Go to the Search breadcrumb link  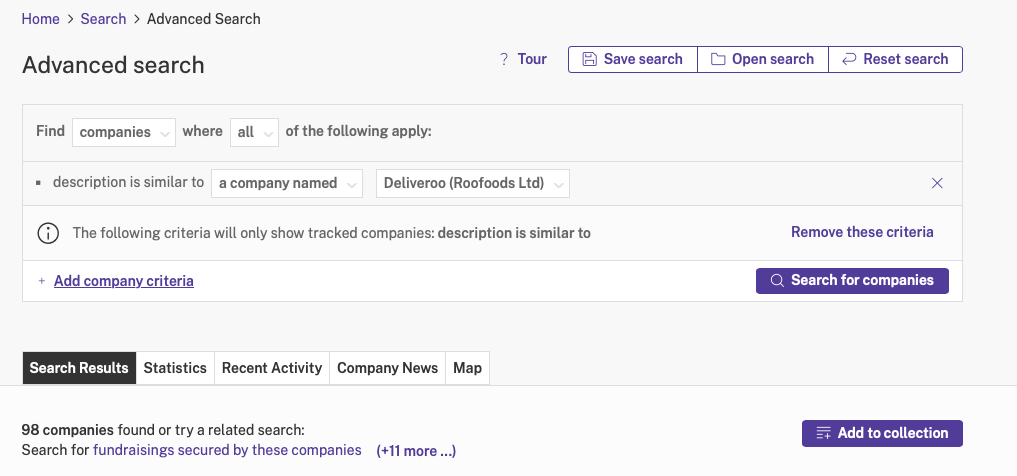pos(103,19)
